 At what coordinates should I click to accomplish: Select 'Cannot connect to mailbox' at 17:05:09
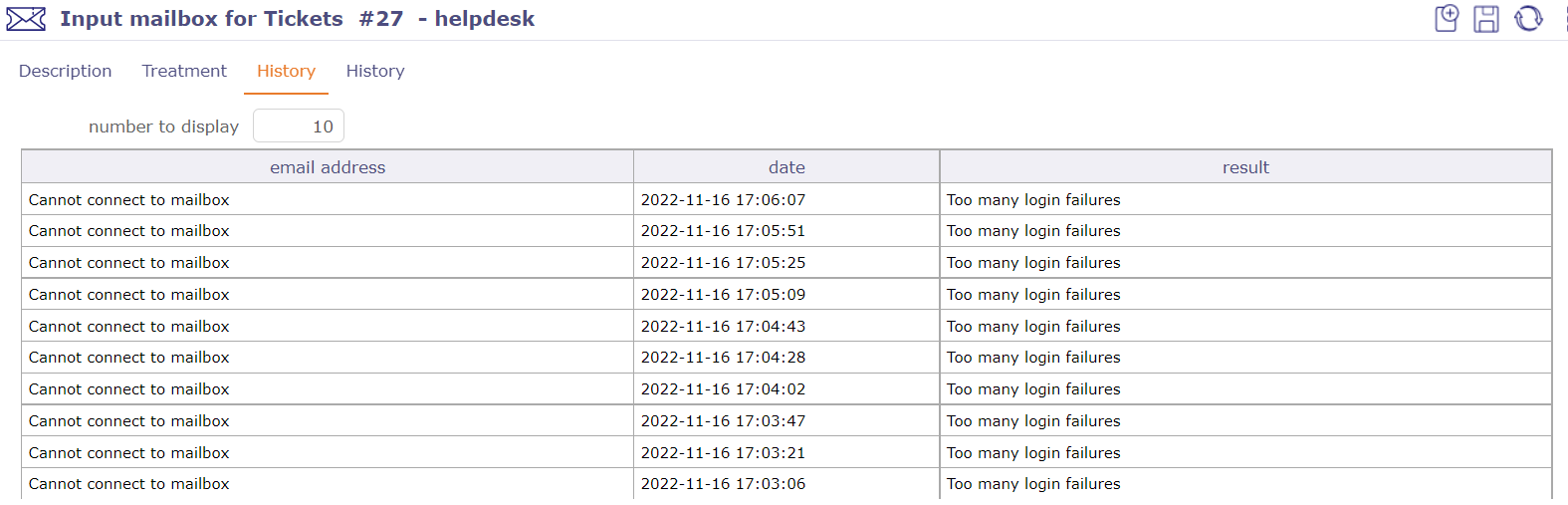(x=129, y=295)
